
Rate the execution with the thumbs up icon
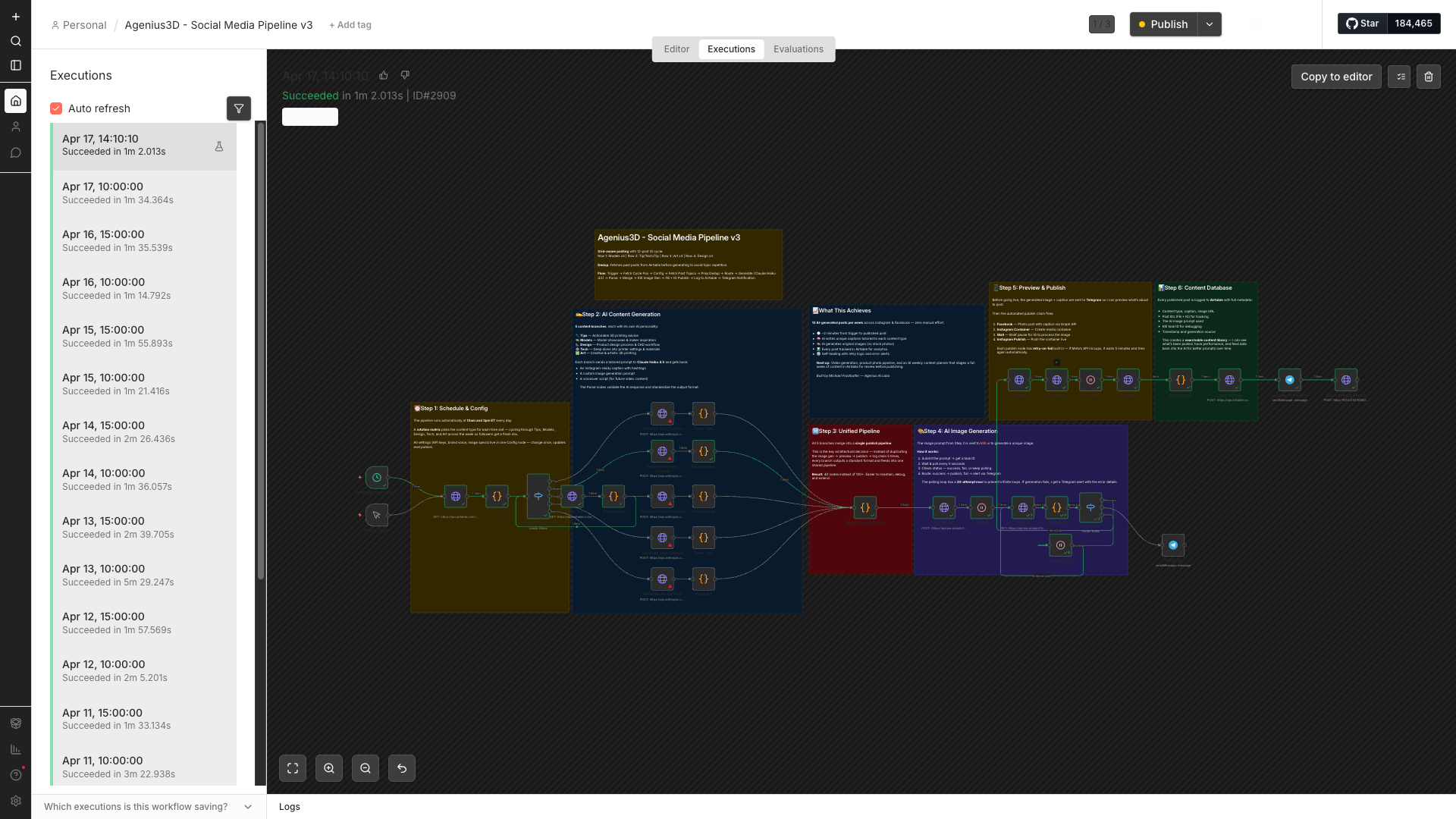(x=383, y=75)
